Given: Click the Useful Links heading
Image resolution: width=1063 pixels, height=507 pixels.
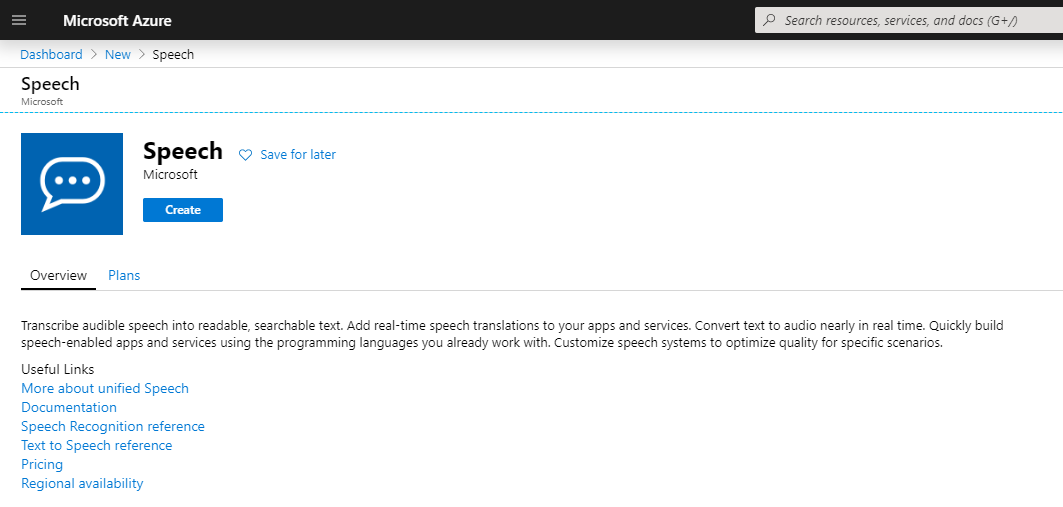Looking at the screenshot, I should click(x=58, y=369).
